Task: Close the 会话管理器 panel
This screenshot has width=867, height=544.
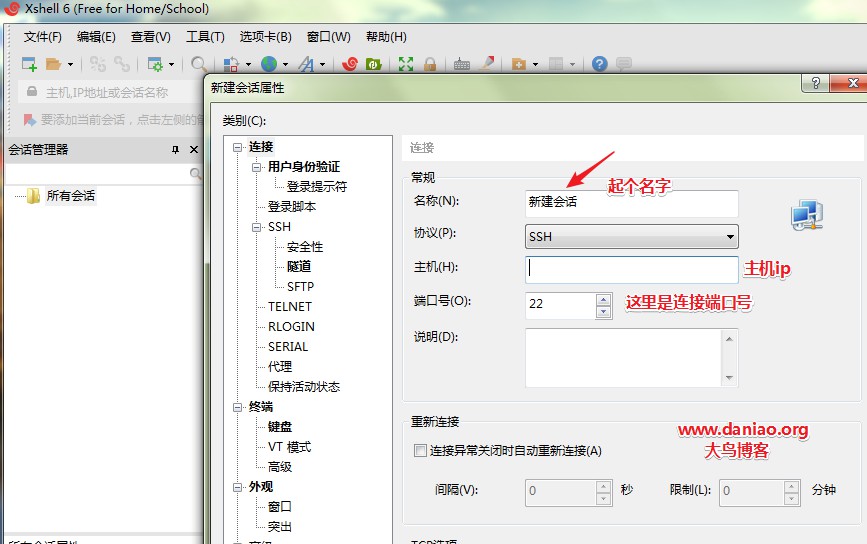Action: 194,149
